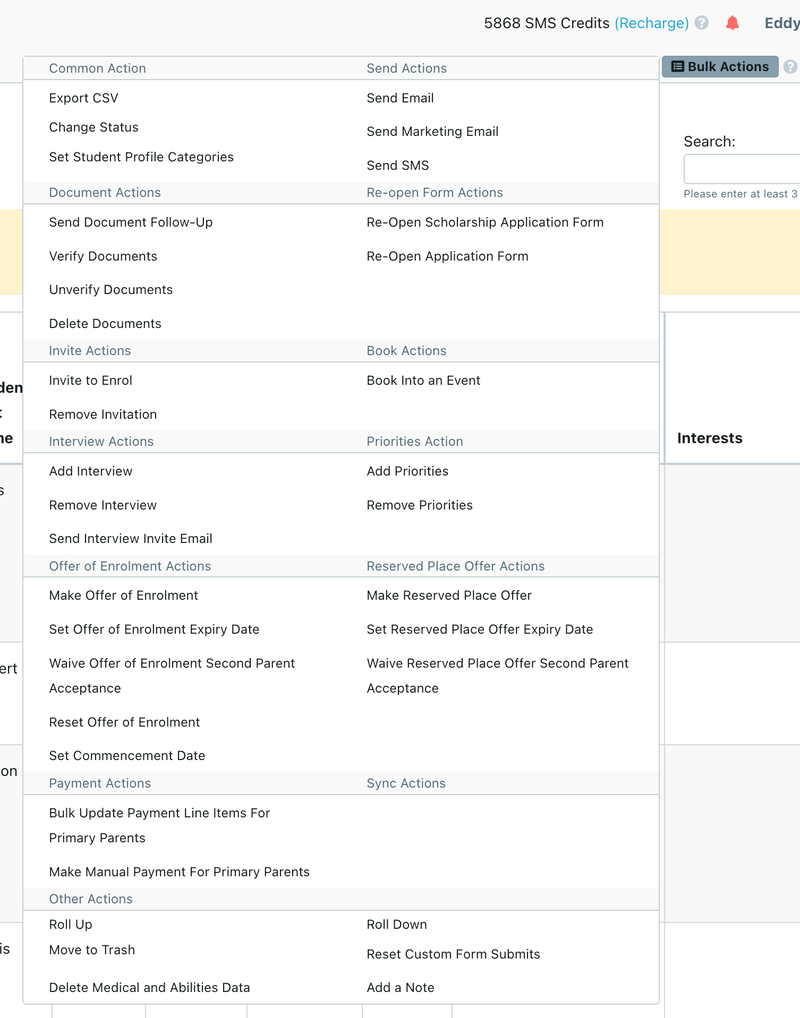Choose Send Marketing Email action

432,131
